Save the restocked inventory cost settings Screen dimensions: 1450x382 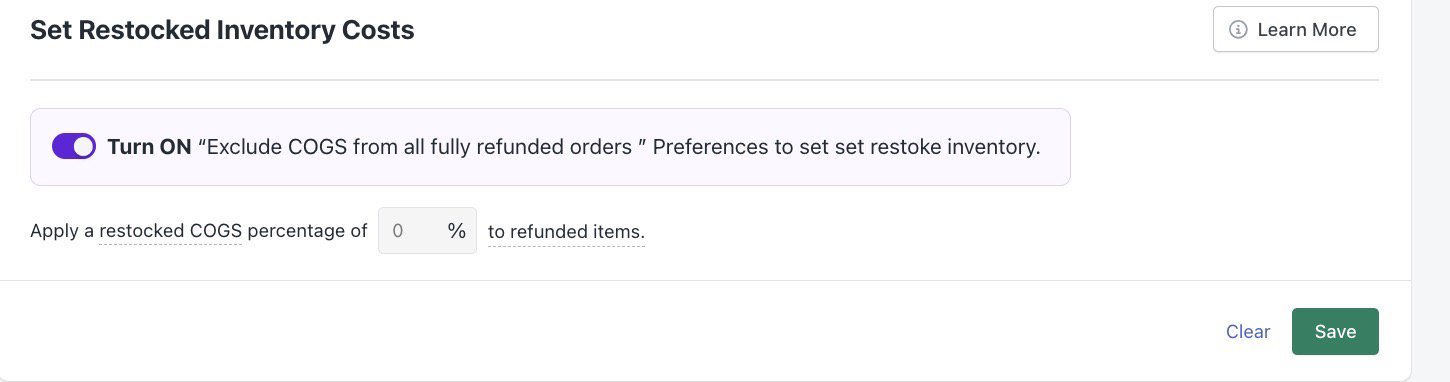(1335, 331)
